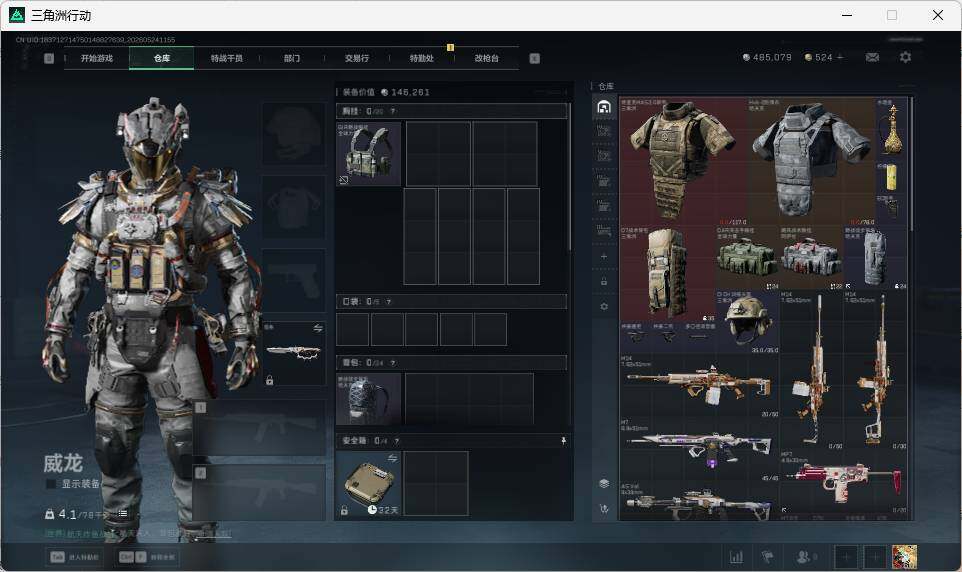Click the previous-tab key icon left of 开始游戏
Viewport: 962px width, 572px height.
[x=49, y=58]
